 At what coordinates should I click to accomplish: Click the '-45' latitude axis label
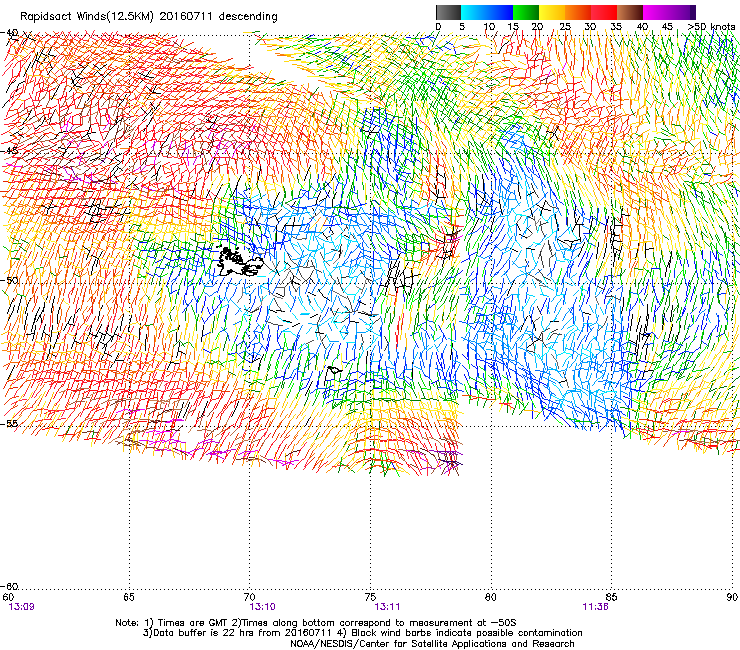coord(10,151)
